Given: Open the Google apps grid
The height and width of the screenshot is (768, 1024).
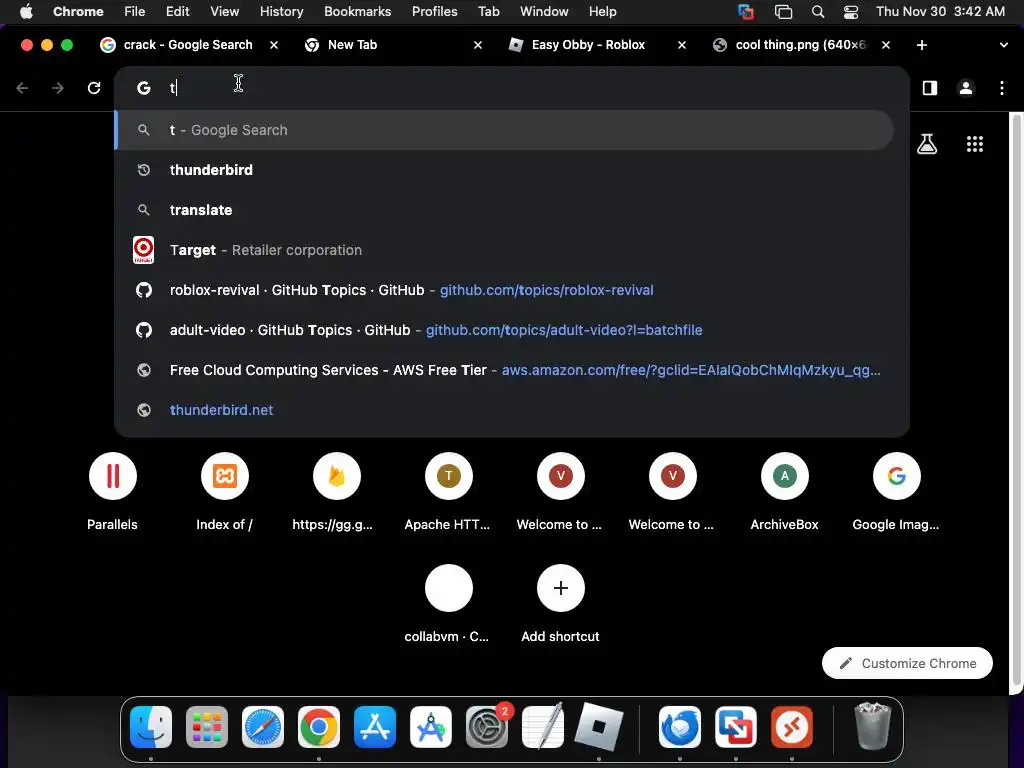Looking at the screenshot, I should click(975, 144).
